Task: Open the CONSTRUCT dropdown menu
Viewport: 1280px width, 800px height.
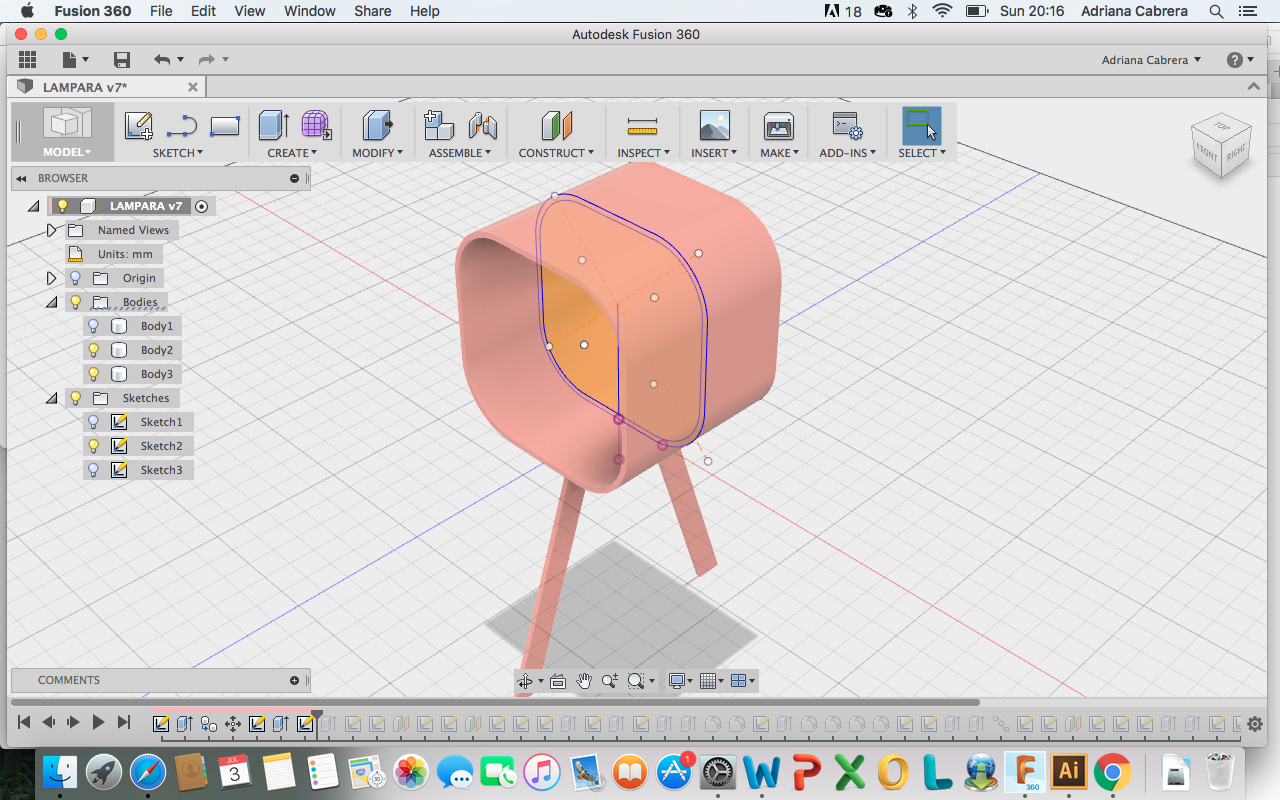Action: (556, 153)
